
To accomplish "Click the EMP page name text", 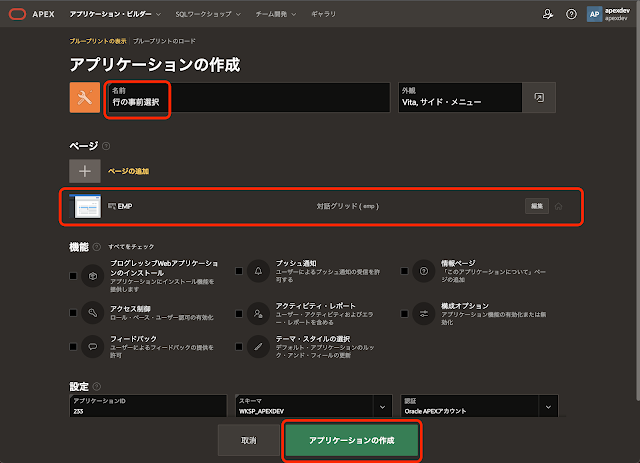I will (x=125, y=206).
